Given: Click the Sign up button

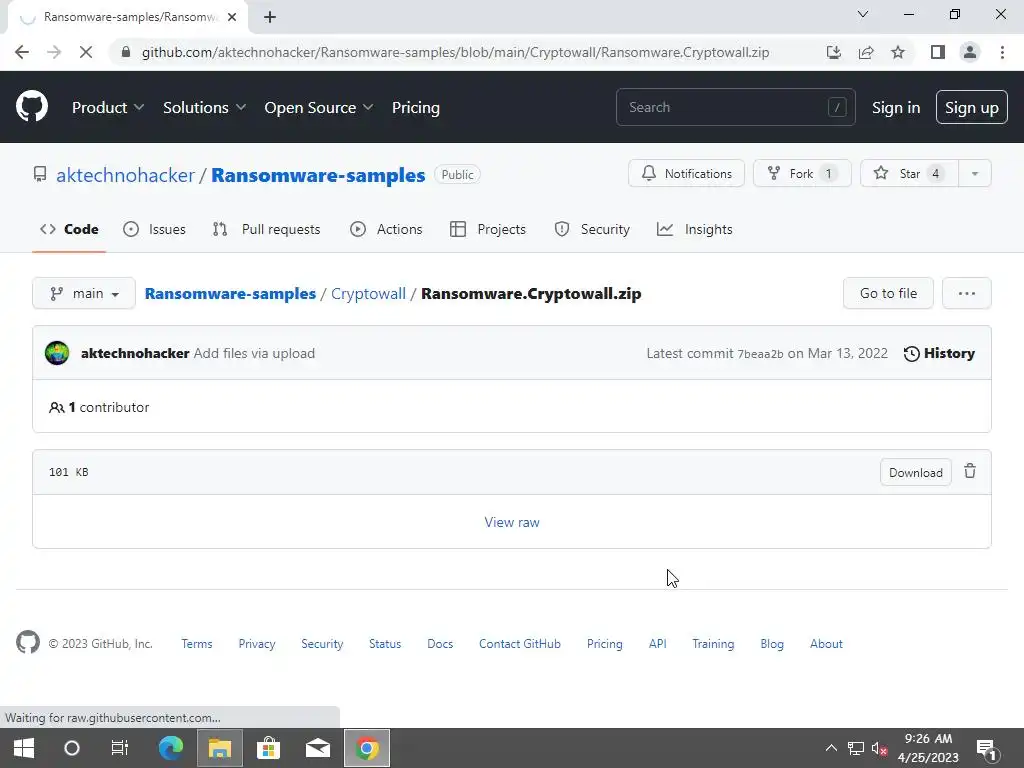Looking at the screenshot, I should pyautogui.click(x=972, y=107).
